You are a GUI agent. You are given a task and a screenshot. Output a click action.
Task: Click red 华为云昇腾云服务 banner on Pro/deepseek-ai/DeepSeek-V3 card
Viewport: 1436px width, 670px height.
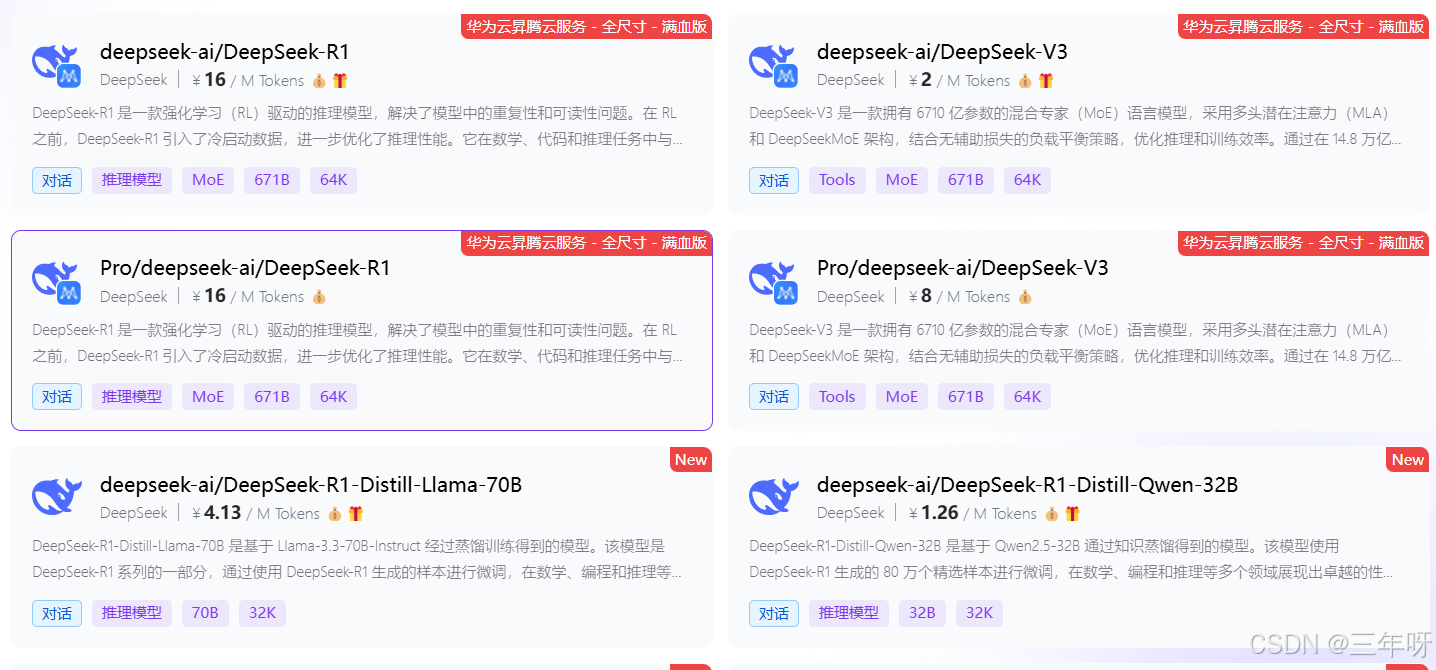click(x=1304, y=242)
